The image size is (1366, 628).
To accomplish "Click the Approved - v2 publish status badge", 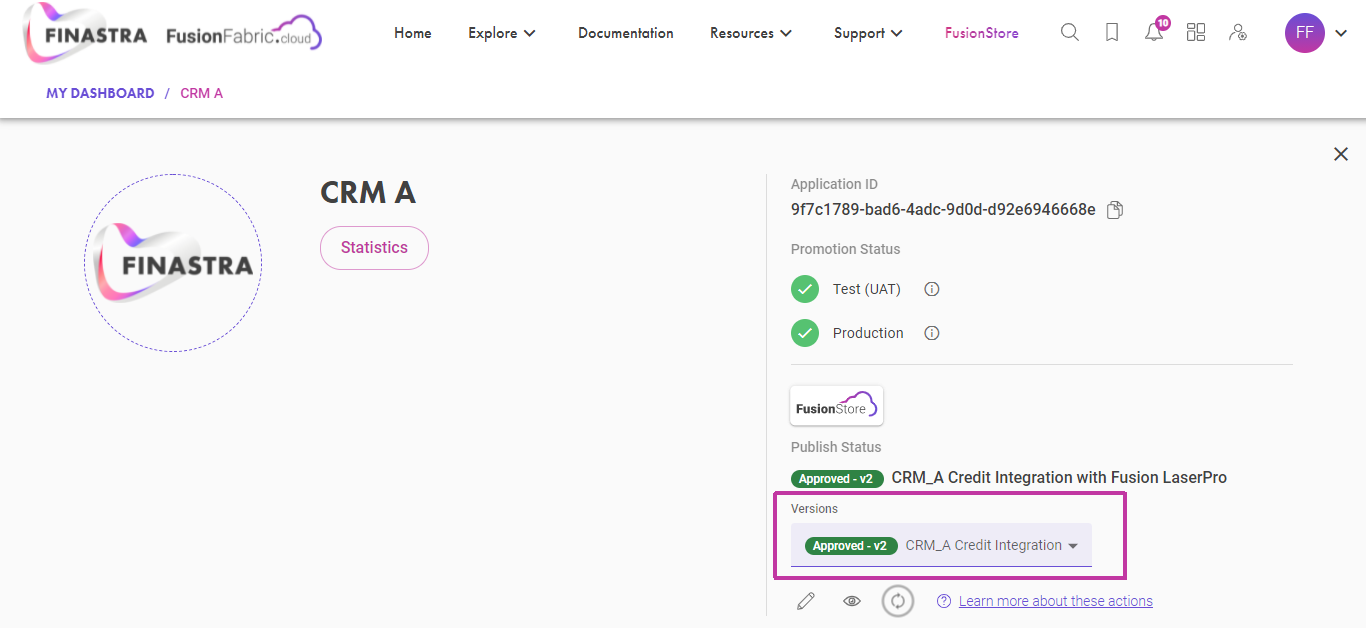I will (x=837, y=479).
